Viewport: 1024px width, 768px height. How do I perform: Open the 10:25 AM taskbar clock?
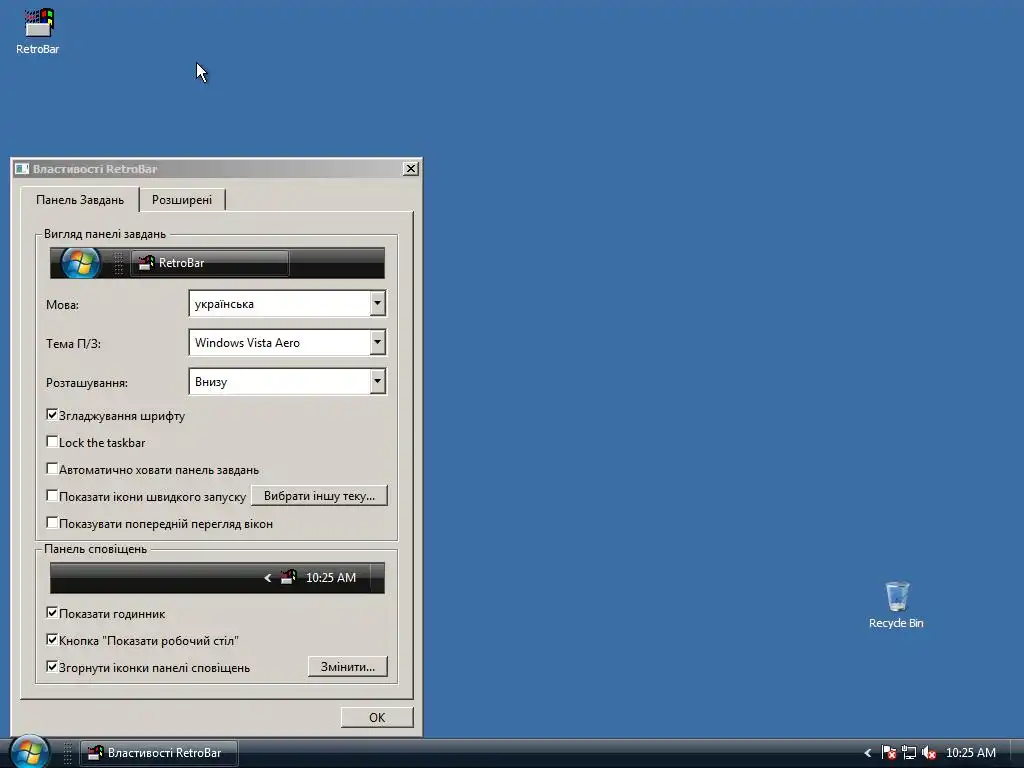click(x=970, y=753)
